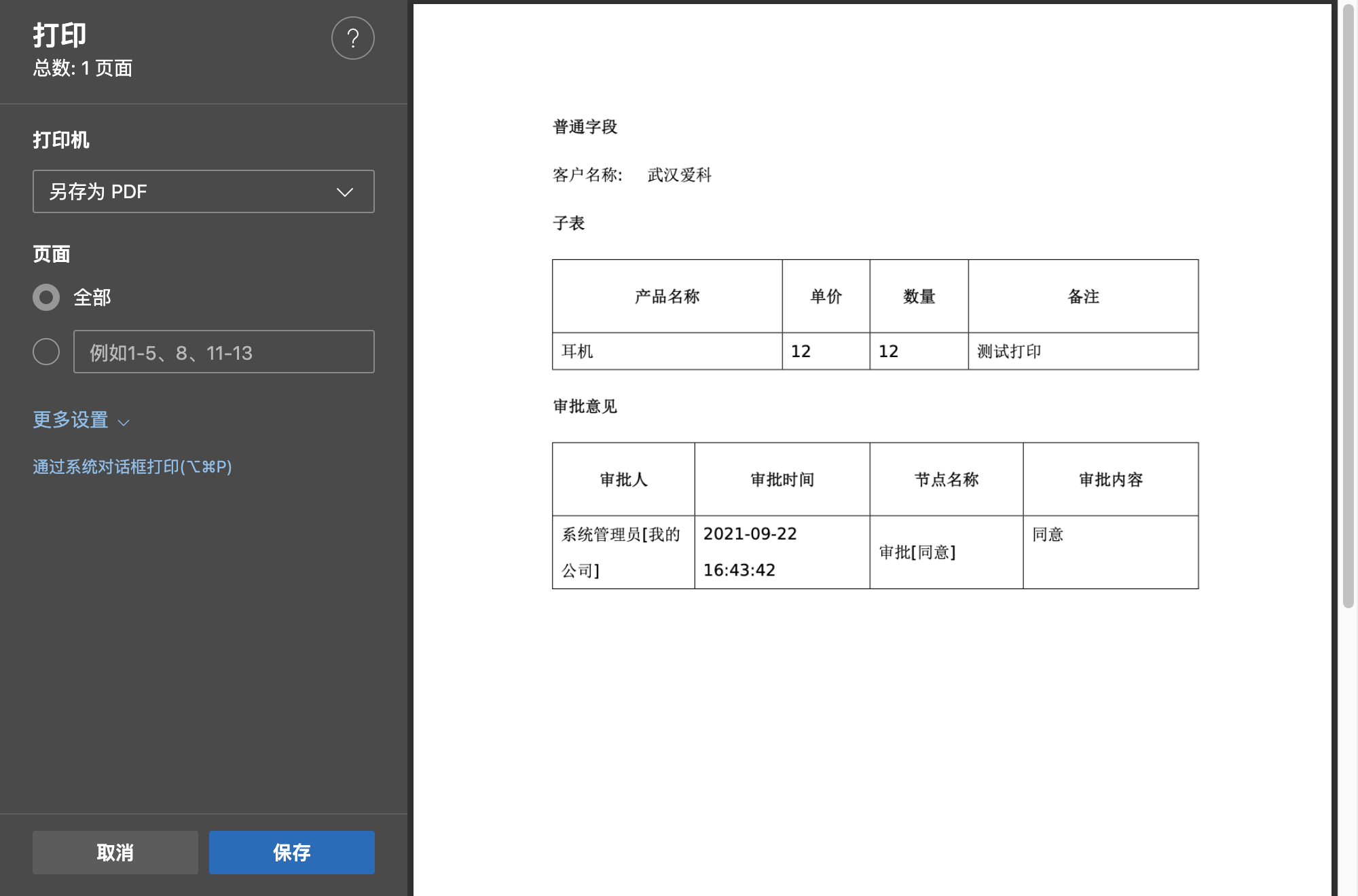Click the 武汉爱科 customer name text
This screenshot has height=896, width=1358.
click(x=679, y=175)
